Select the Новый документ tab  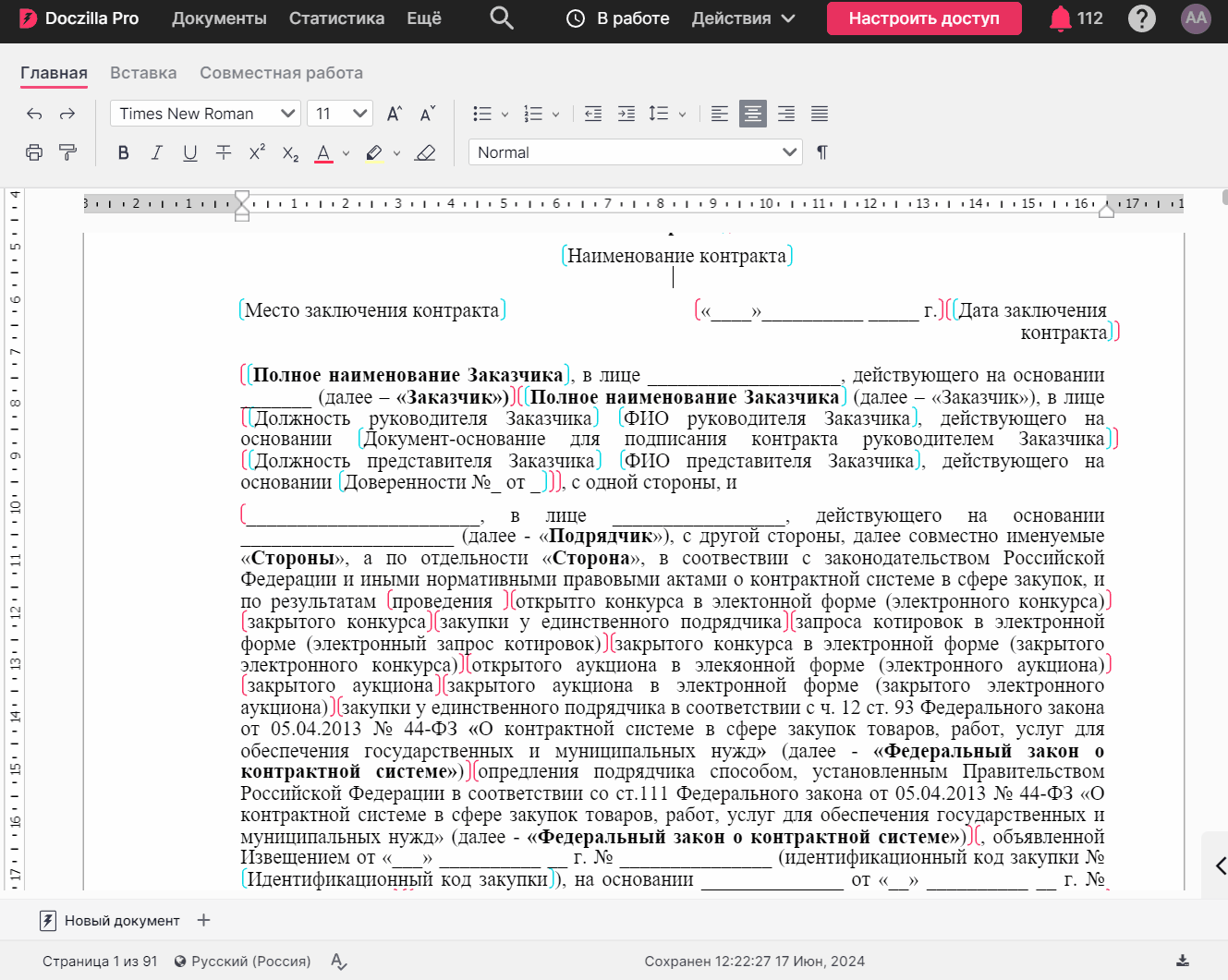pos(109,920)
